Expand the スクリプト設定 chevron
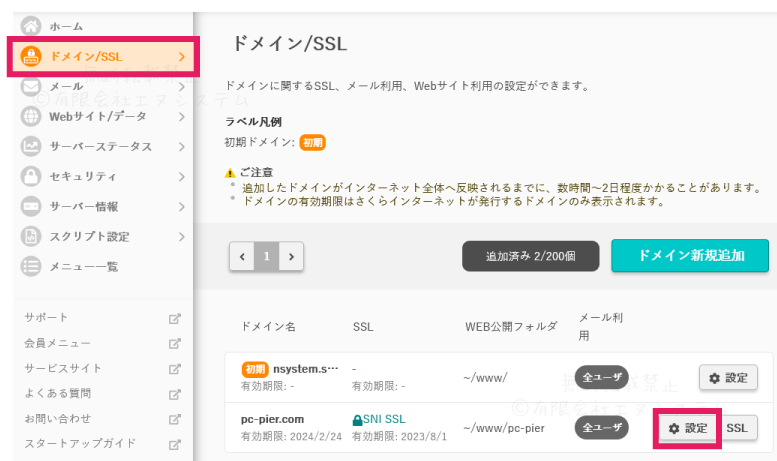Image resolution: width=777 pixels, height=461 pixels. [182, 236]
